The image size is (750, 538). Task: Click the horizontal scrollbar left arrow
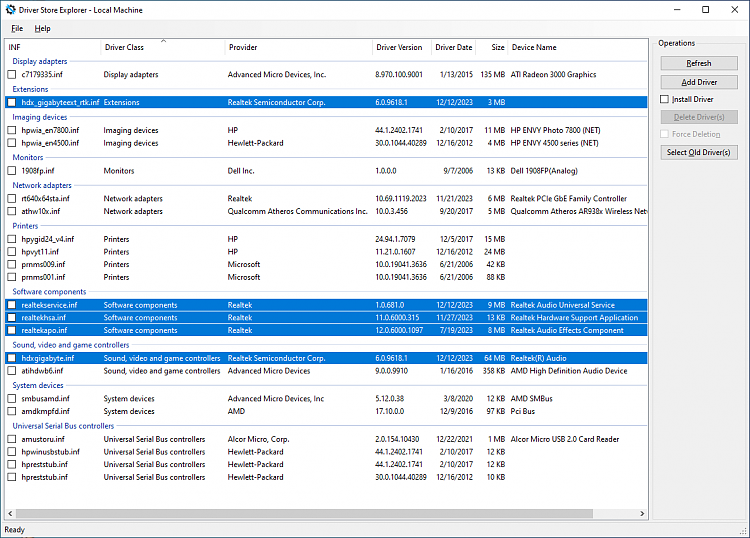pyautogui.click(x=10, y=514)
